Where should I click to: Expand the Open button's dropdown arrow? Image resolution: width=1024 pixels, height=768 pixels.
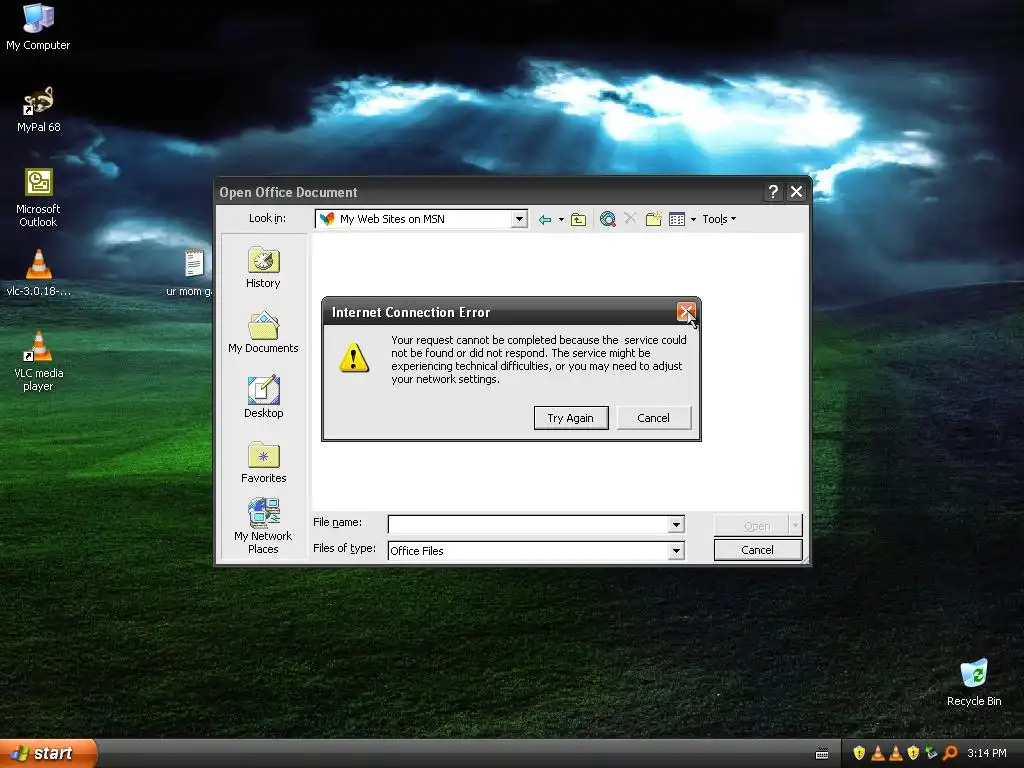click(795, 526)
